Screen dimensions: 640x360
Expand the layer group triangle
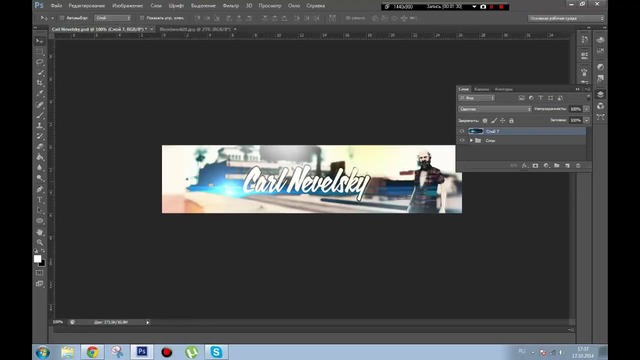tap(471, 140)
